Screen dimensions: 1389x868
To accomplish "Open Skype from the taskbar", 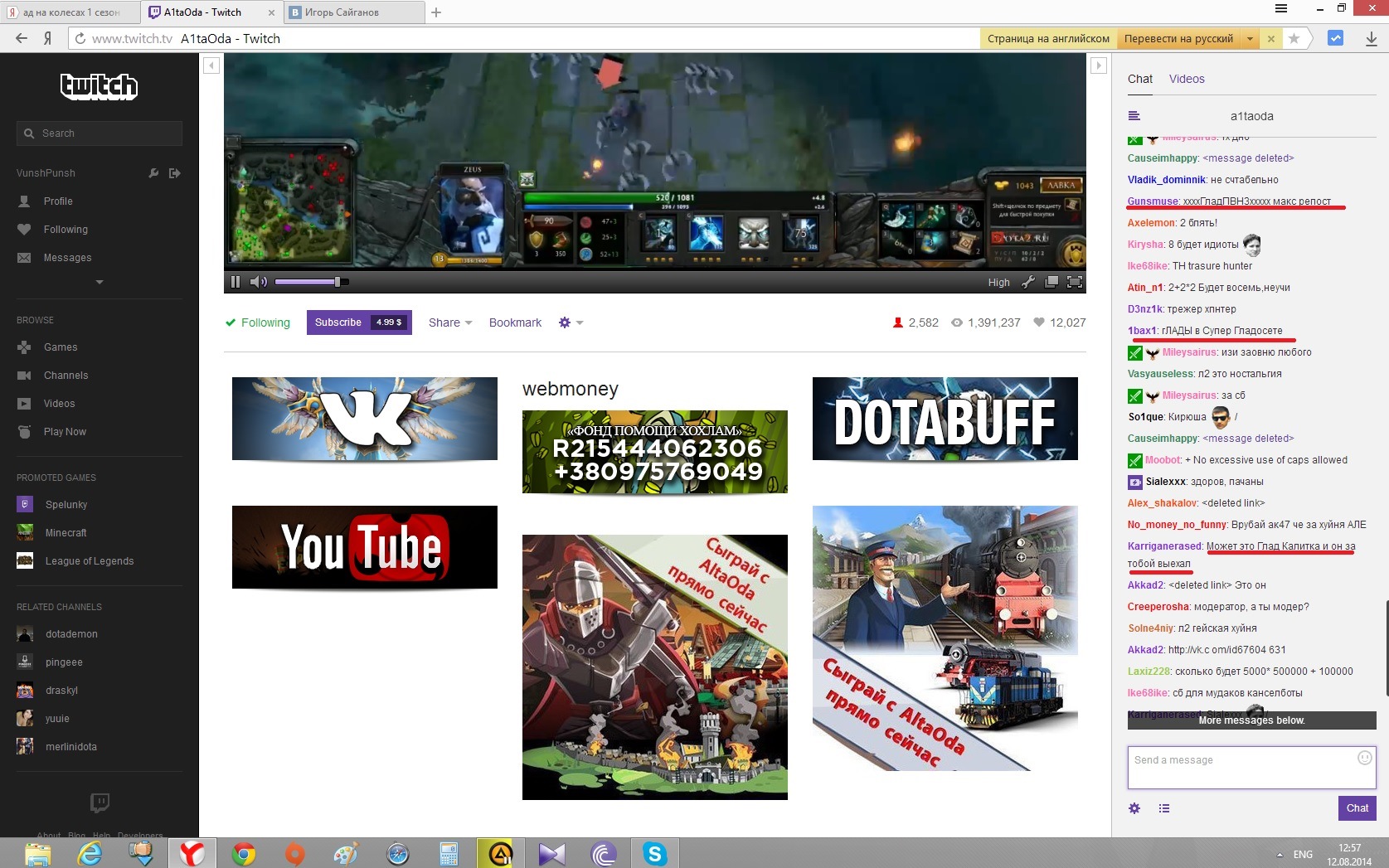I will pyautogui.click(x=655, y=853).
